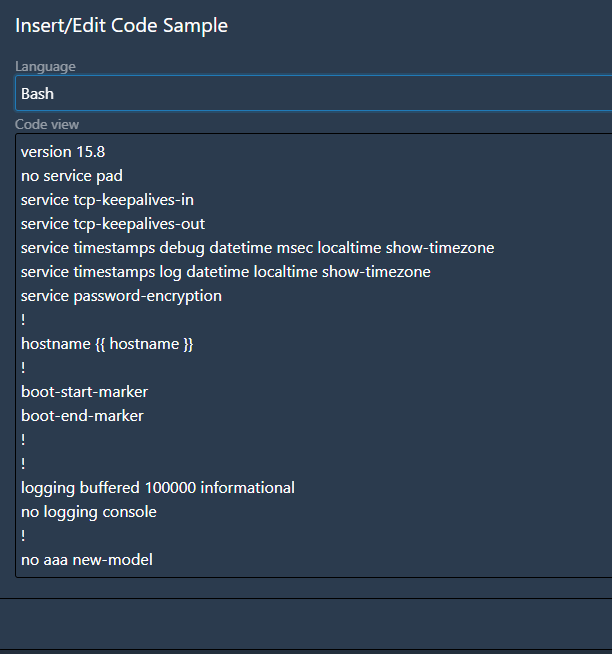
Task: Click the 'boot-start-marker' line
Action: pos(84,392)
